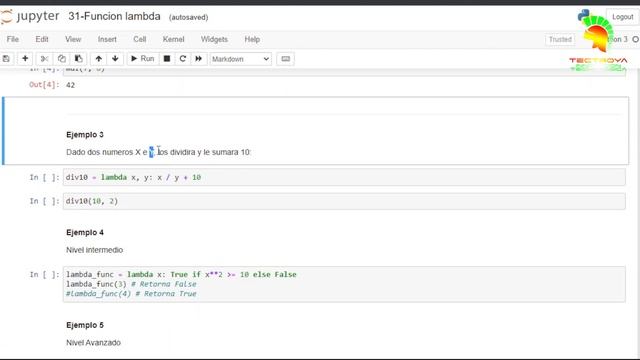Click the Logout button

(622, 17)
